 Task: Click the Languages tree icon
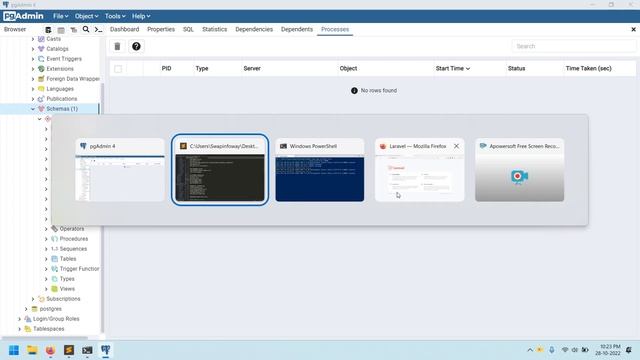[x=41, y=89]
